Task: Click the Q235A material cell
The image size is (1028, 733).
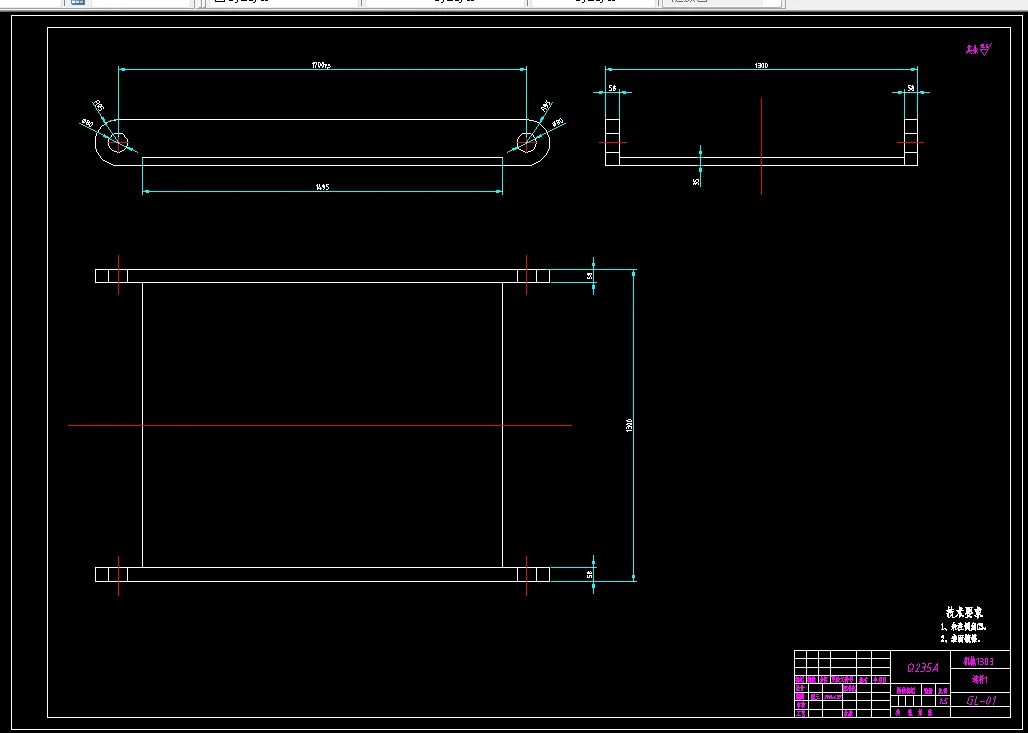Action: (922, 668)
